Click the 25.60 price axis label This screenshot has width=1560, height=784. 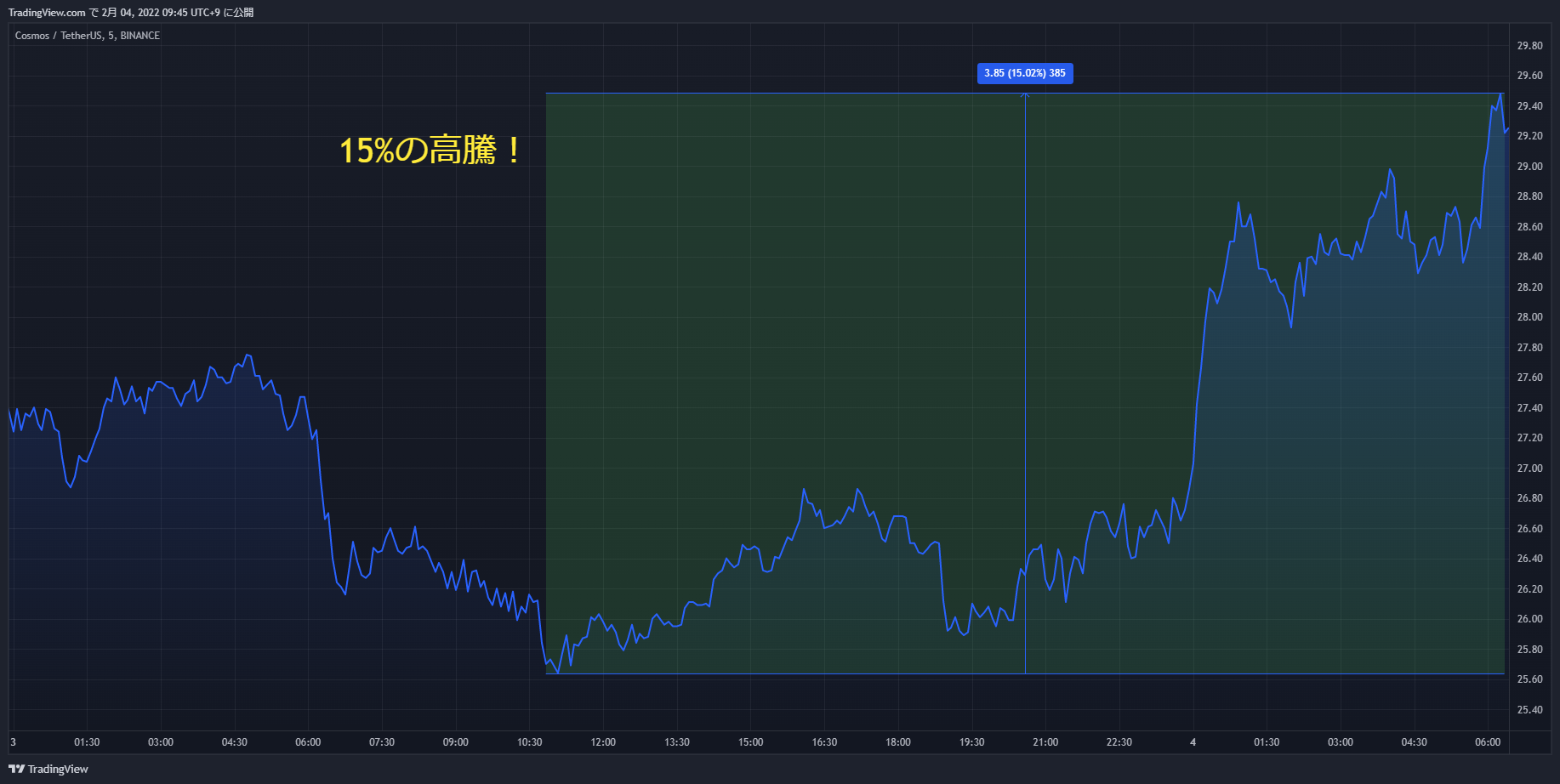(1529, 679)
